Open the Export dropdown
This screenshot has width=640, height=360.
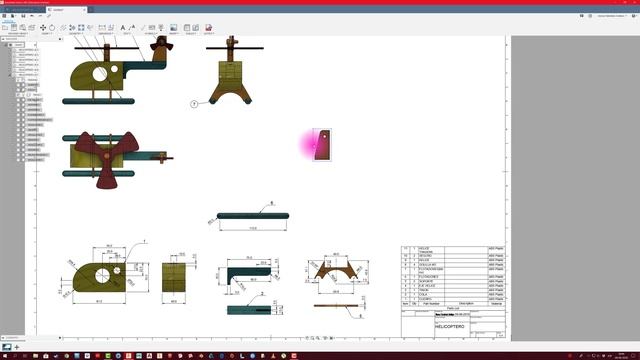click(x=209, y=33)
